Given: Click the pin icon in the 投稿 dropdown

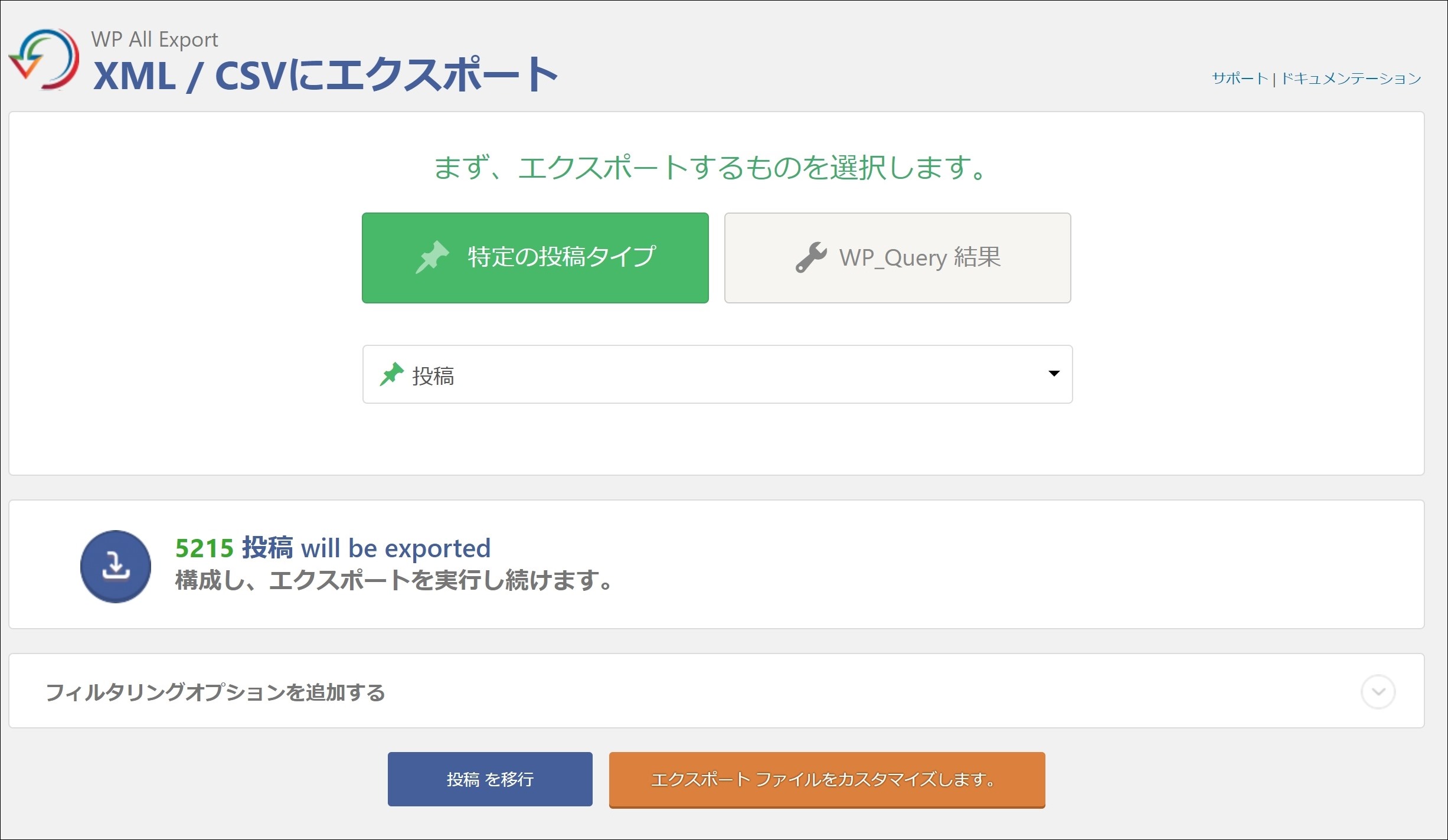Looking at the screenshot, I should (391, 374).
